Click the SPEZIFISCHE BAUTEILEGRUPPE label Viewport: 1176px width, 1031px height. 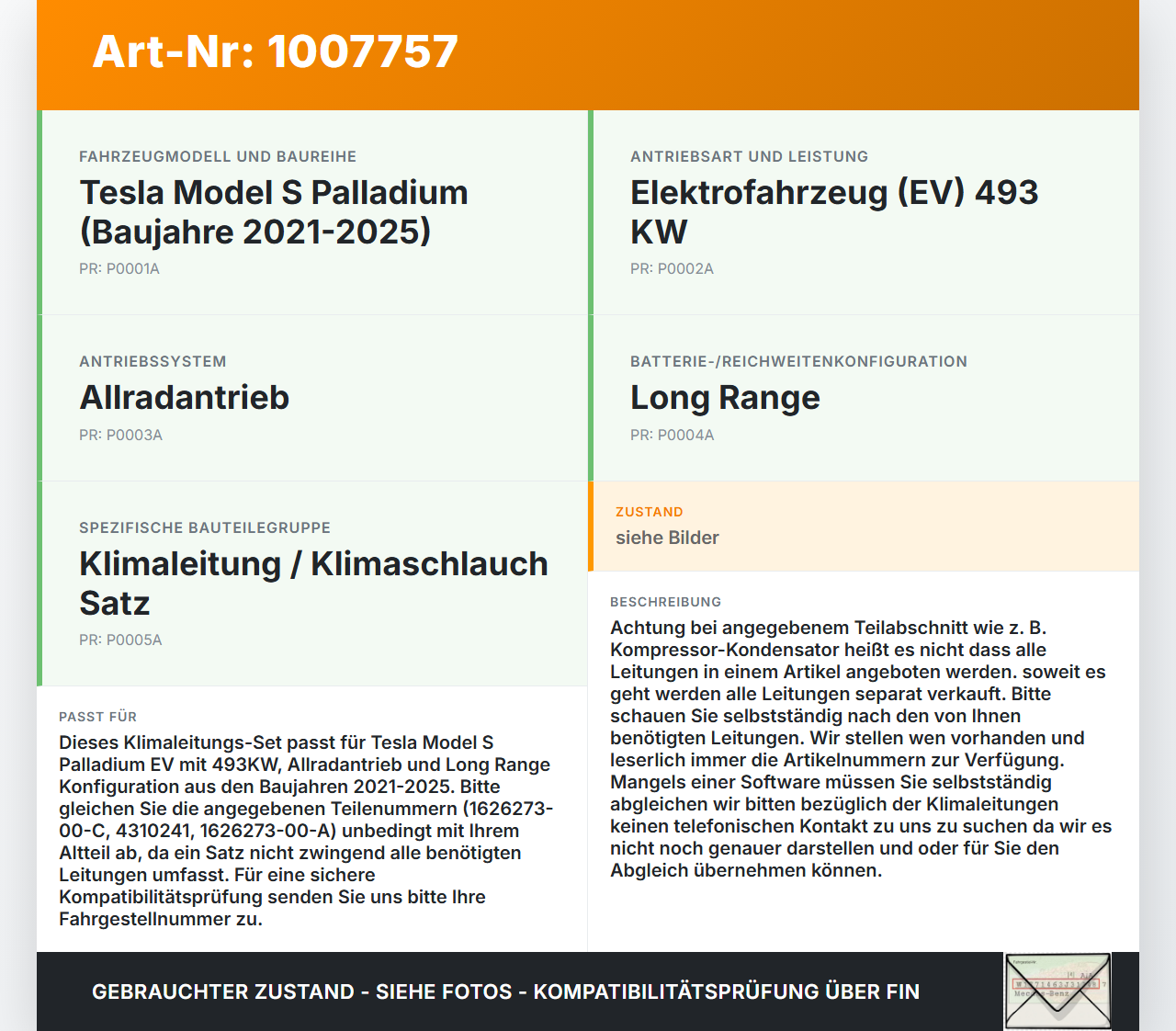point(205,528)
